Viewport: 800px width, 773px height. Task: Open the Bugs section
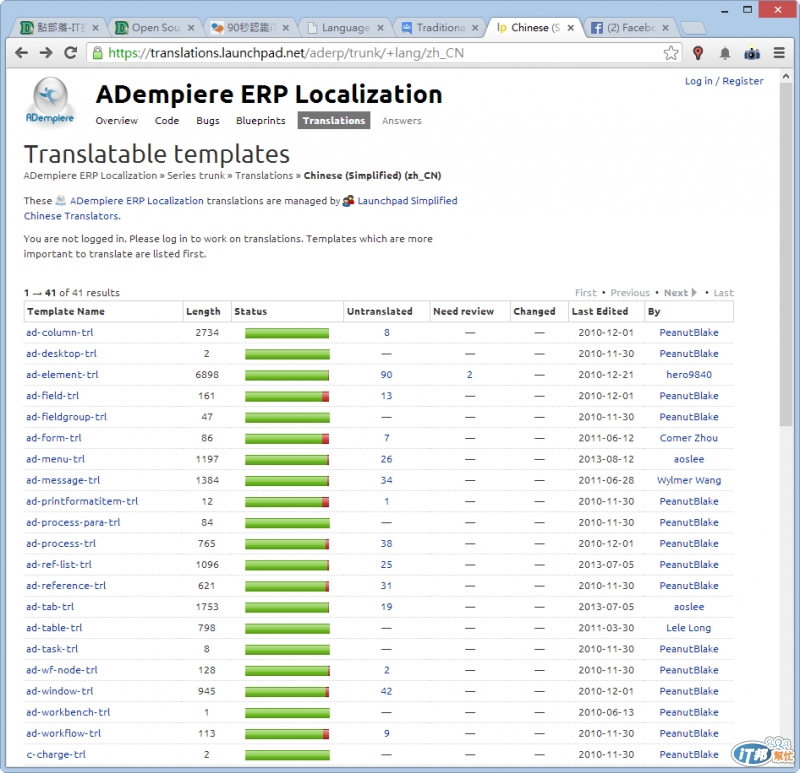point(208,120)
